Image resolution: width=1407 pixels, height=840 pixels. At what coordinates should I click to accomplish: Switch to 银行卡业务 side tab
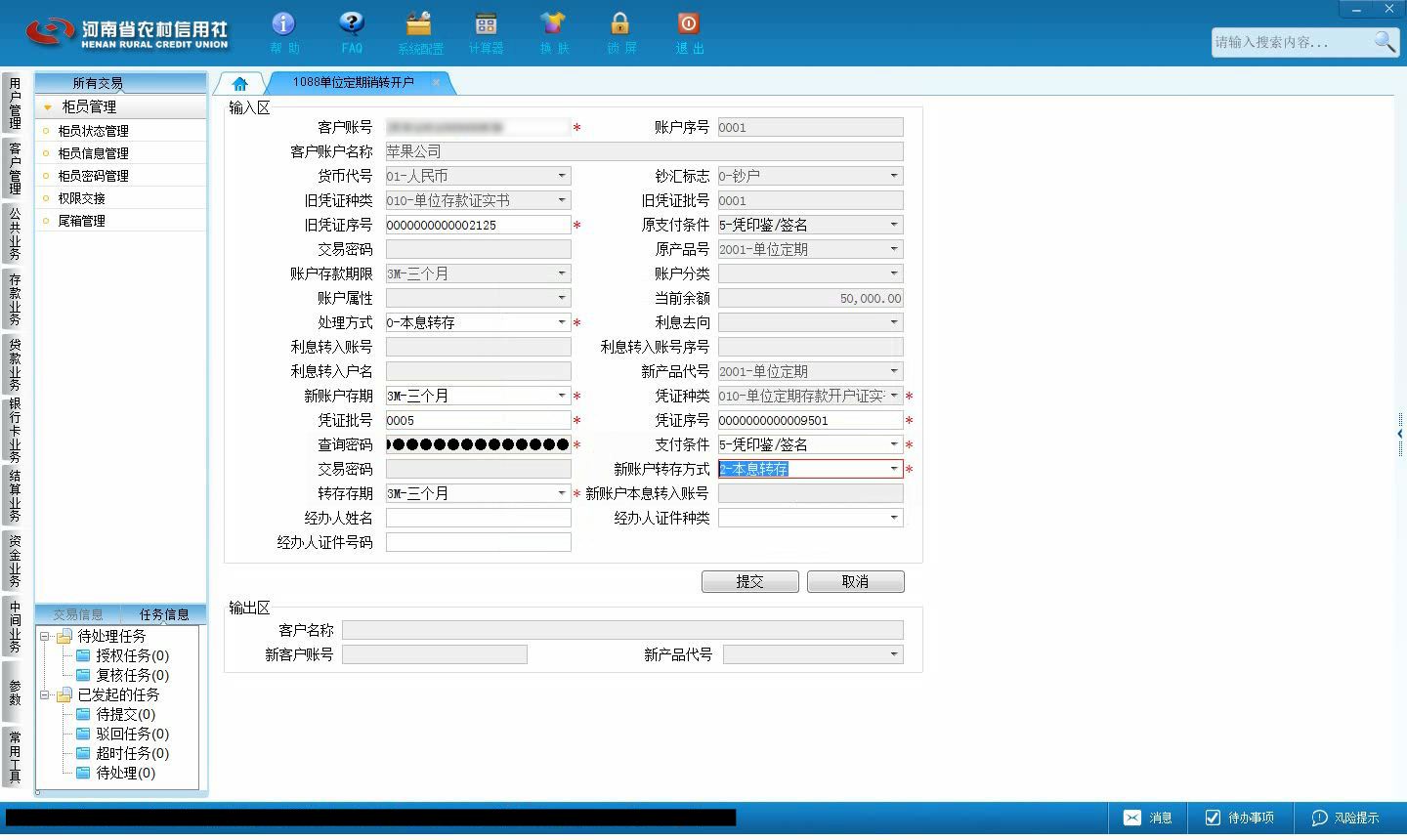[x=15, y=431]
